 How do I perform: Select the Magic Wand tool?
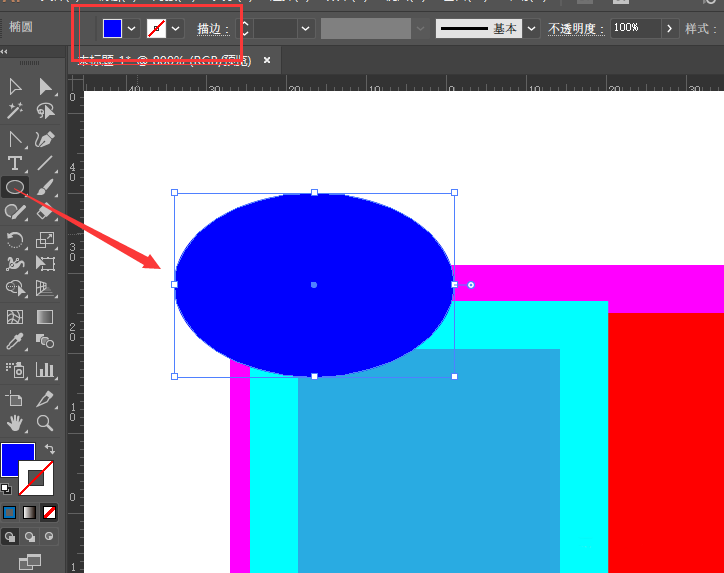[x=15, y=110]
